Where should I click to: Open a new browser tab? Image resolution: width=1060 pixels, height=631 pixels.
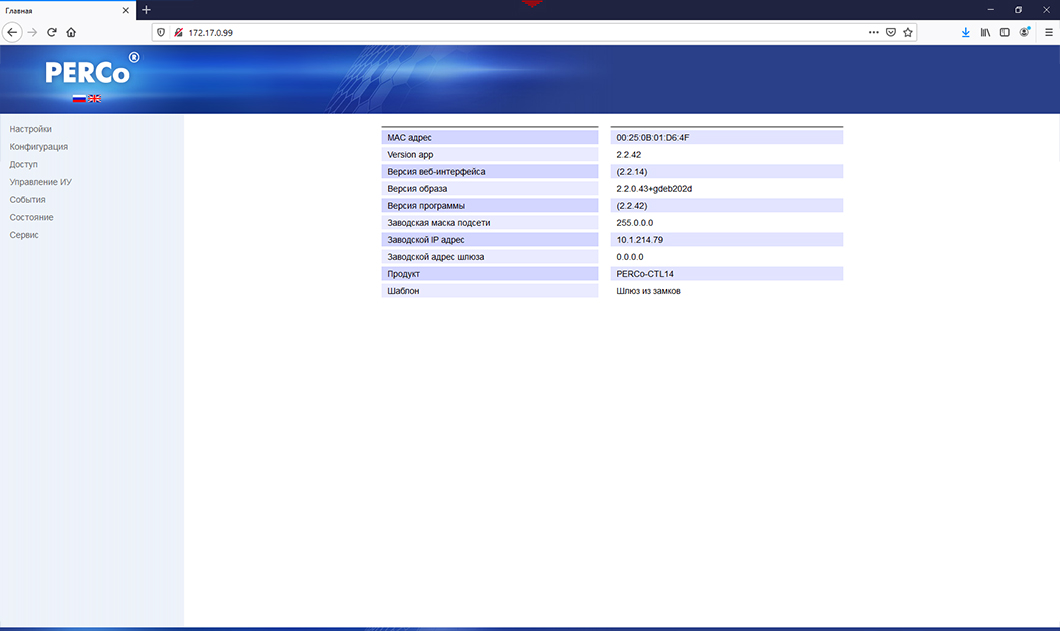pos(146,10)
